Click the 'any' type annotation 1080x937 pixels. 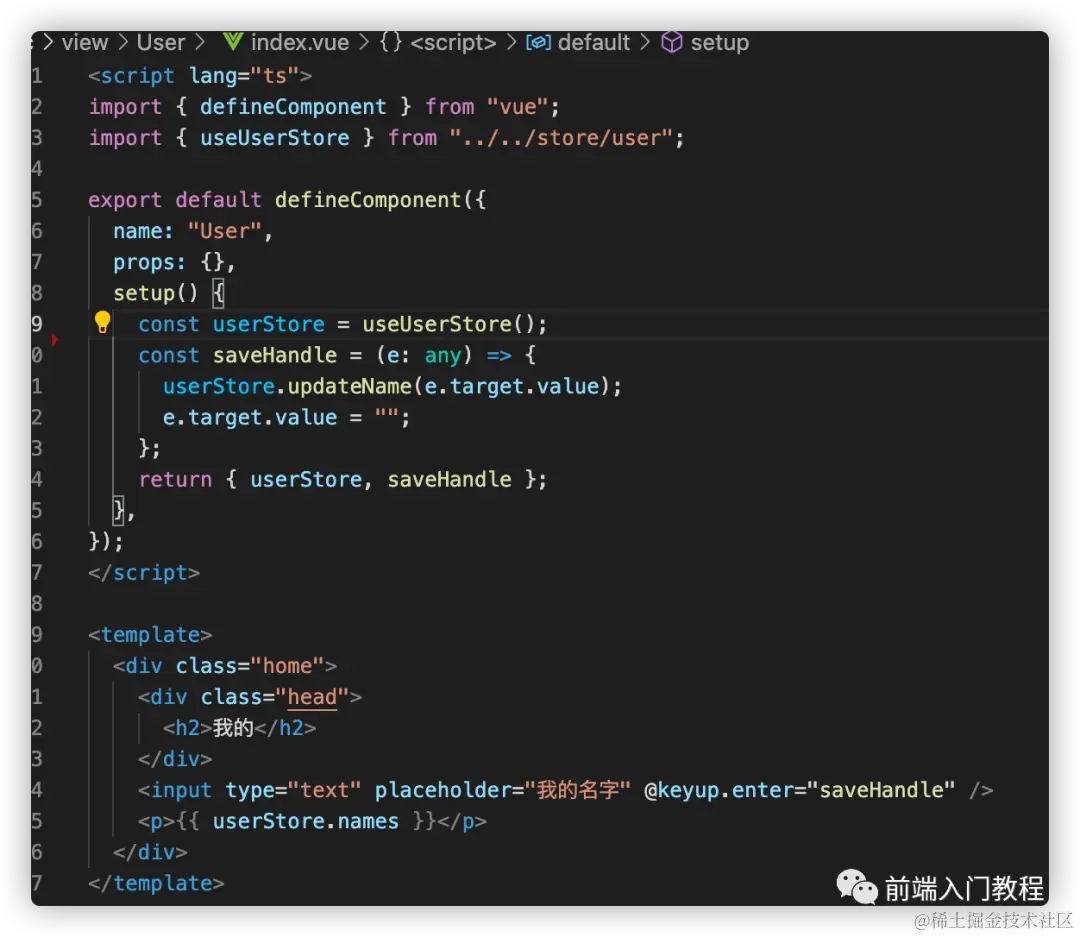(x=443, y=356)
